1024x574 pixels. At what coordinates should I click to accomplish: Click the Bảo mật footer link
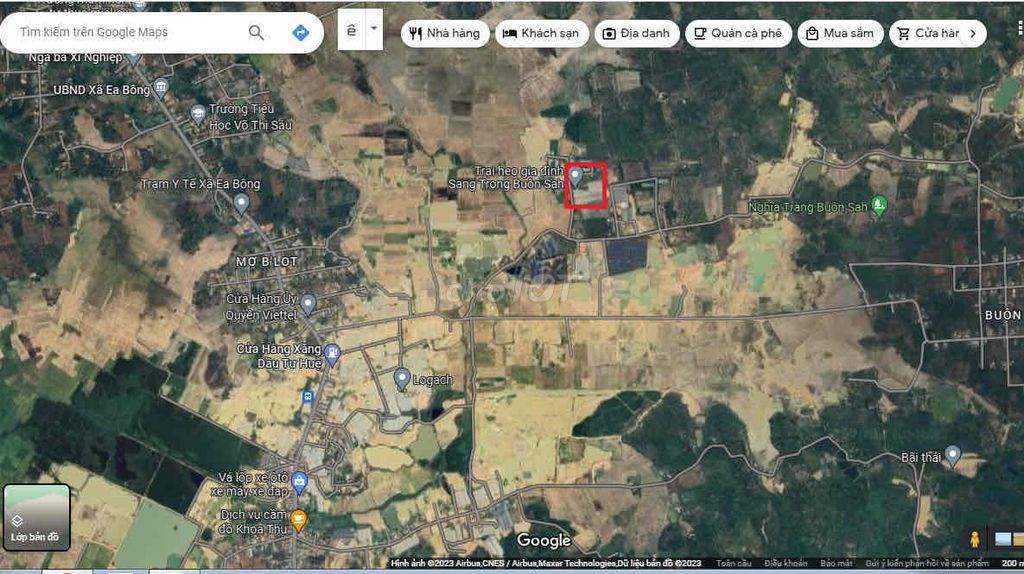(836, 564)
